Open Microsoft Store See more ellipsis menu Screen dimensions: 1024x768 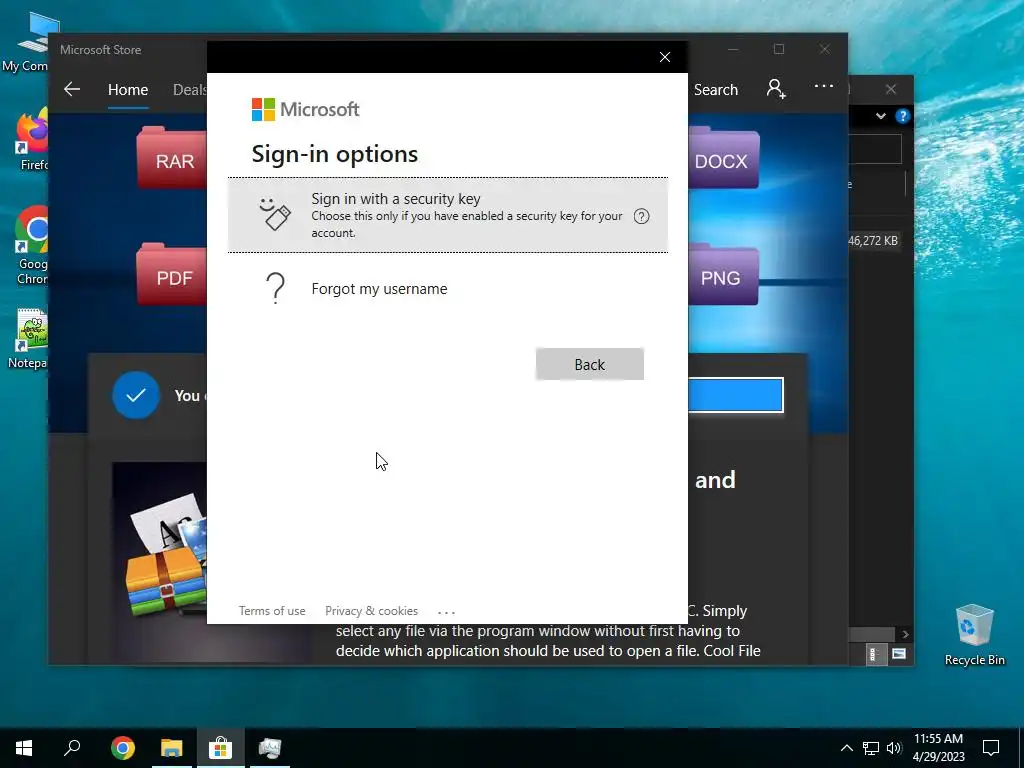824,86
